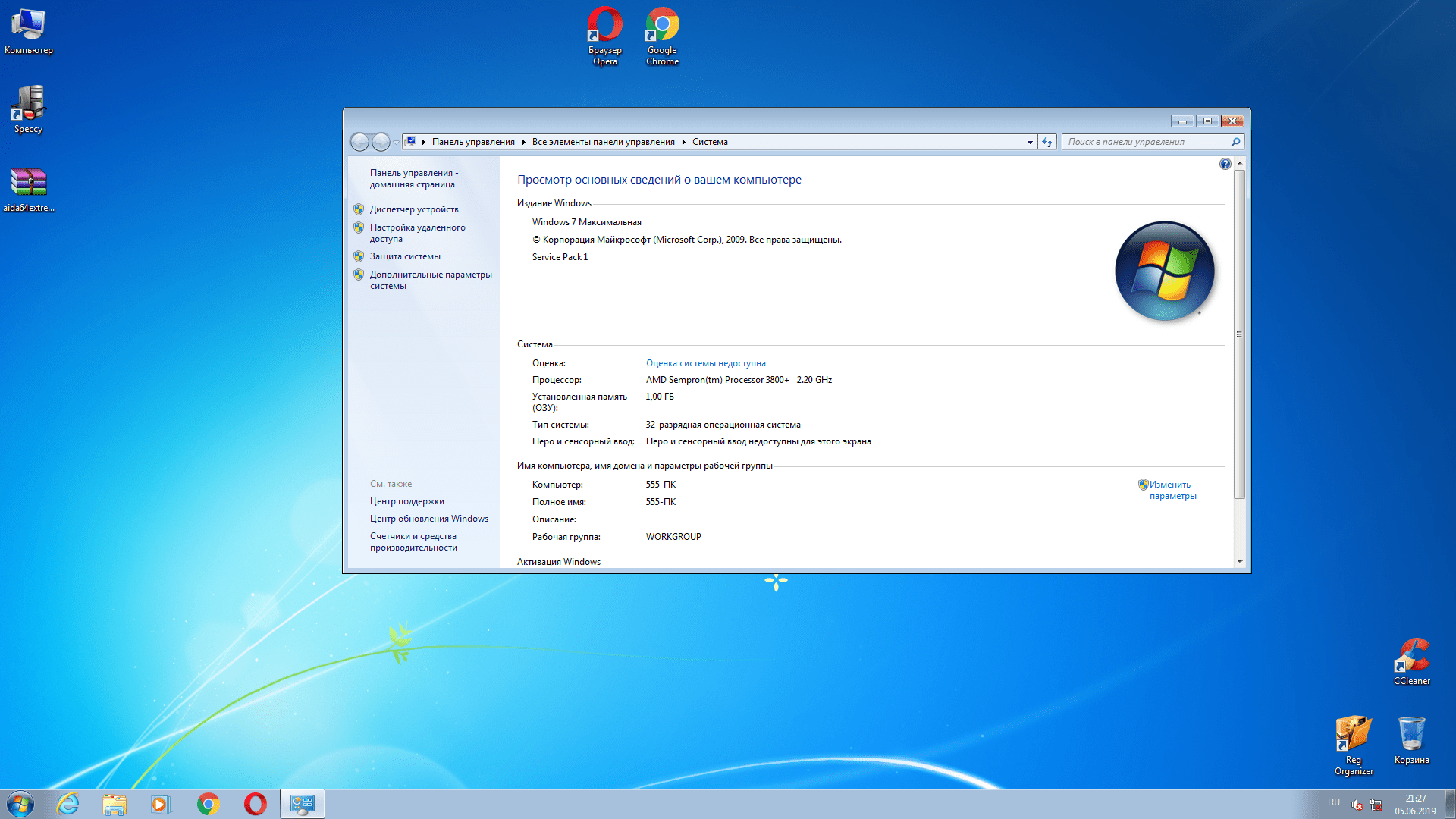Screen dimensions: 1456x819
Task: Click the search magnifier icon
Action: pyautogui.click(x=1235, y=142)
